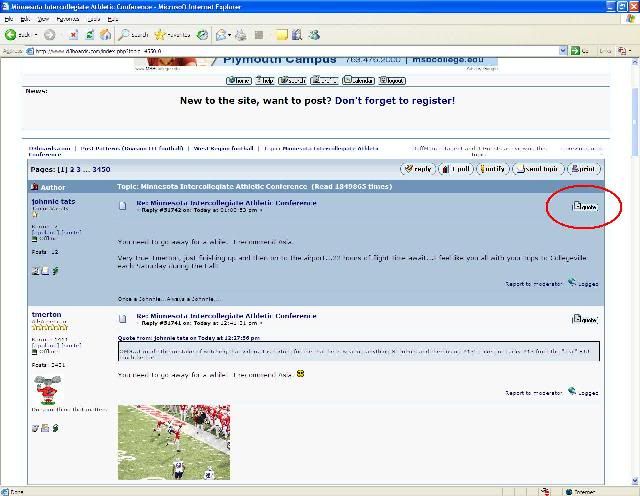Click the add poll button

coord(457,169)
